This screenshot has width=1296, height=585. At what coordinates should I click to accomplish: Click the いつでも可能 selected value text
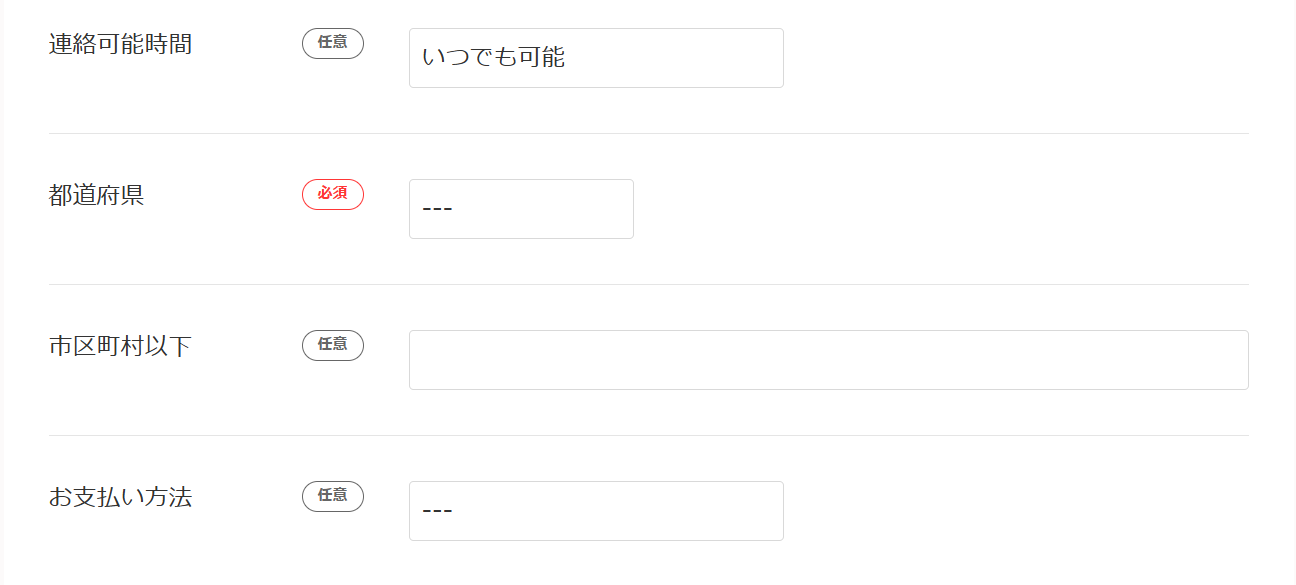coord(493,58)
